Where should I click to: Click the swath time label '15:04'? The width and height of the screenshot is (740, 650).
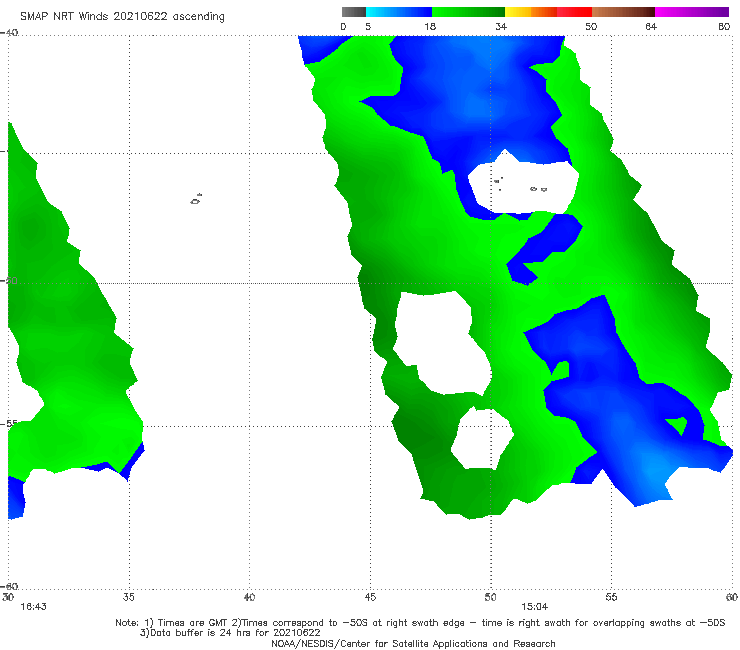534,607
